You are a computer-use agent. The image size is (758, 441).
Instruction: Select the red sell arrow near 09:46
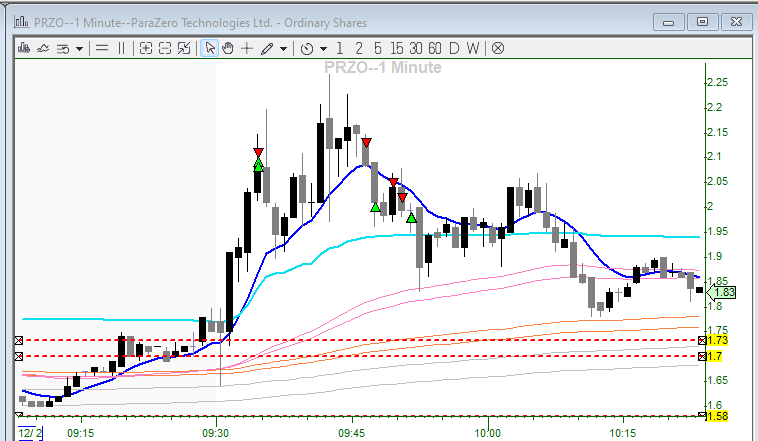click(366, 143)
